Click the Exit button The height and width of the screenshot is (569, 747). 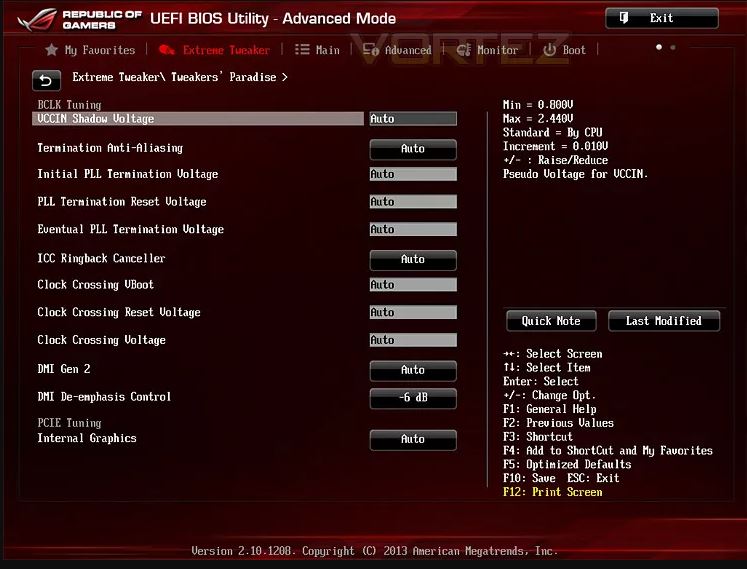(662, 18)
